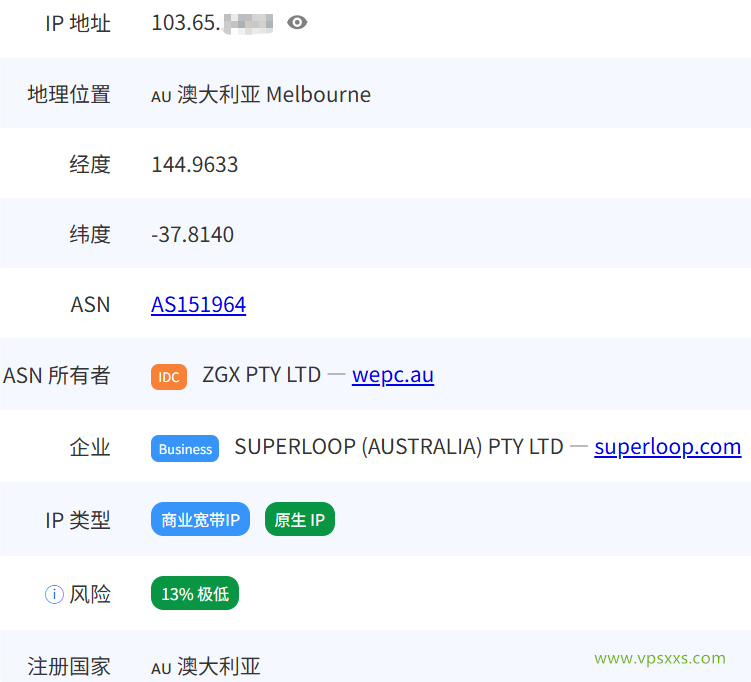
Task: Click the 经度 row label
Action: [90, 165]
